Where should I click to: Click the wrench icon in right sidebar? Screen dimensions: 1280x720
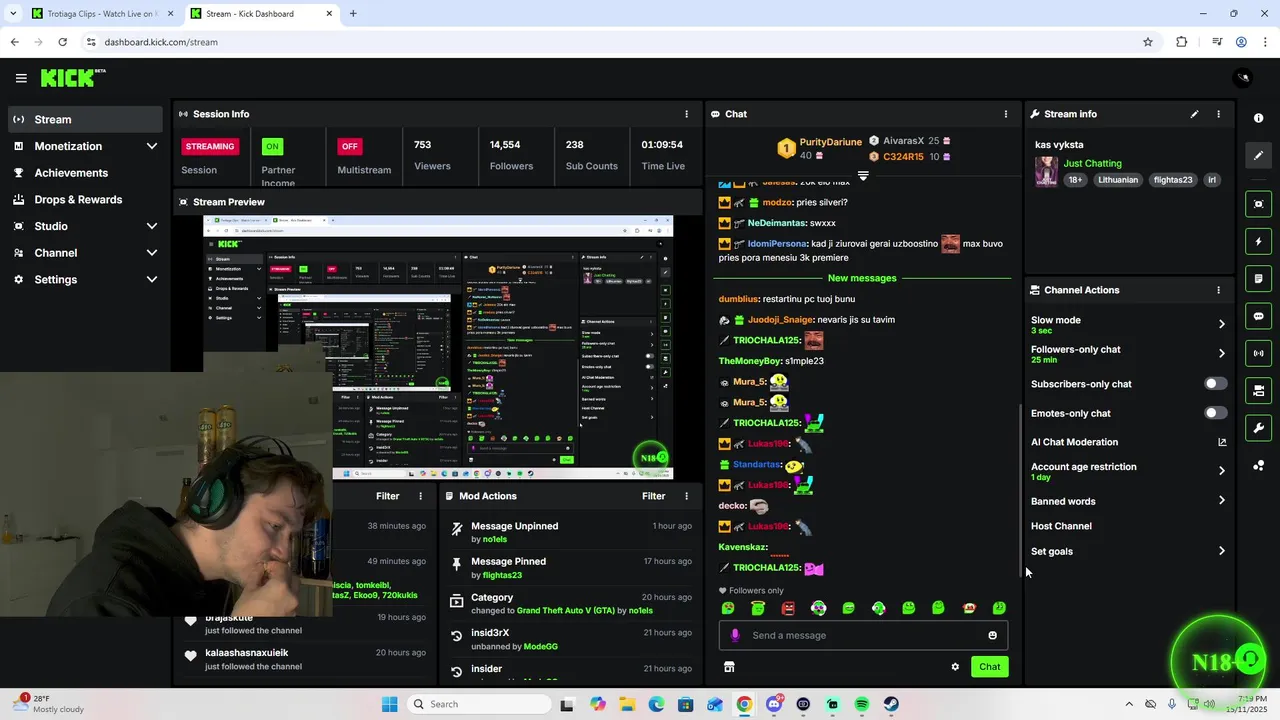point(1258,428)
